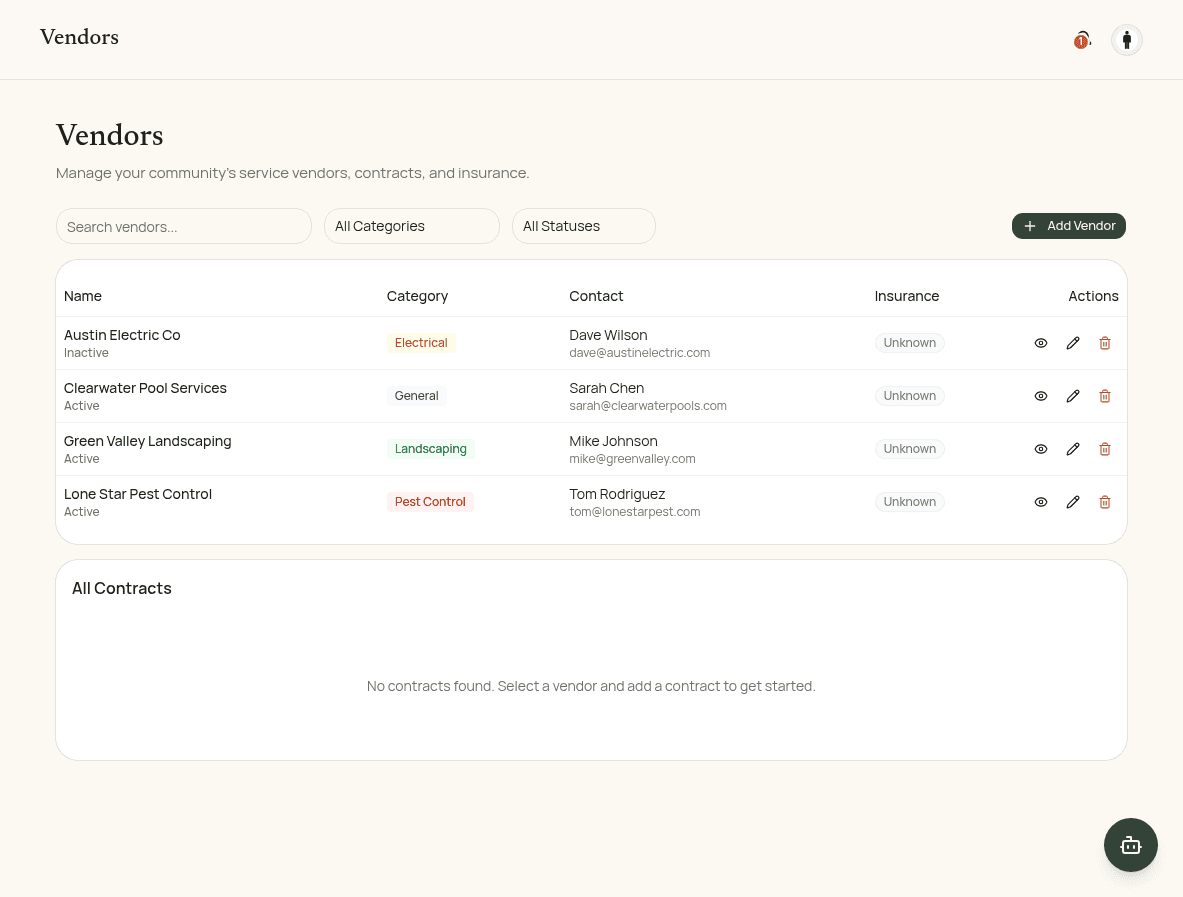Click the Inactive status under Austin Electric
The width and height of the screenshot is (1183, 897).
86,352
